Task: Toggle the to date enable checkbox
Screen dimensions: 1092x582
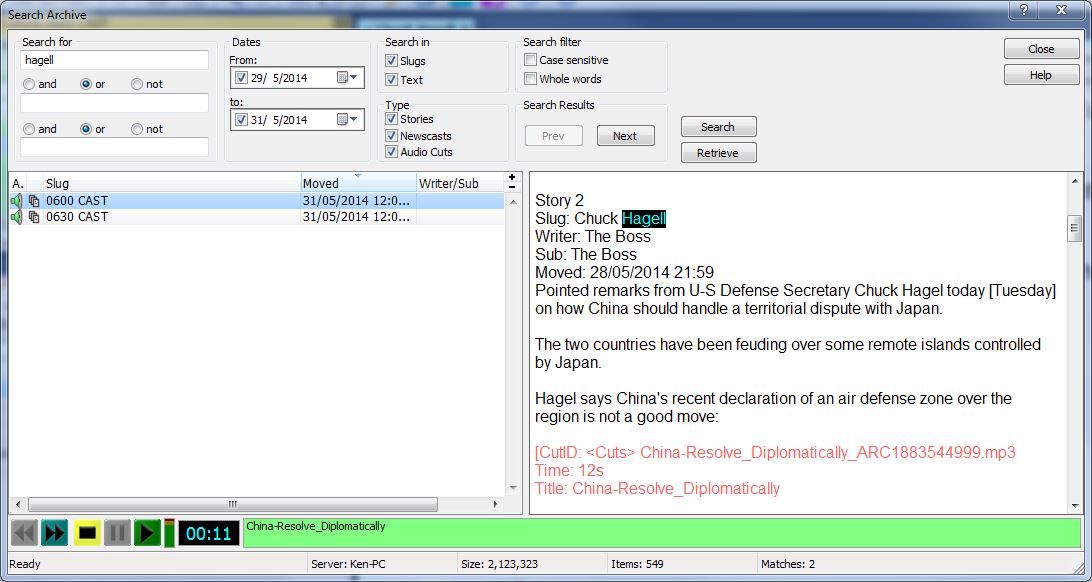Action: pos(241,120)
